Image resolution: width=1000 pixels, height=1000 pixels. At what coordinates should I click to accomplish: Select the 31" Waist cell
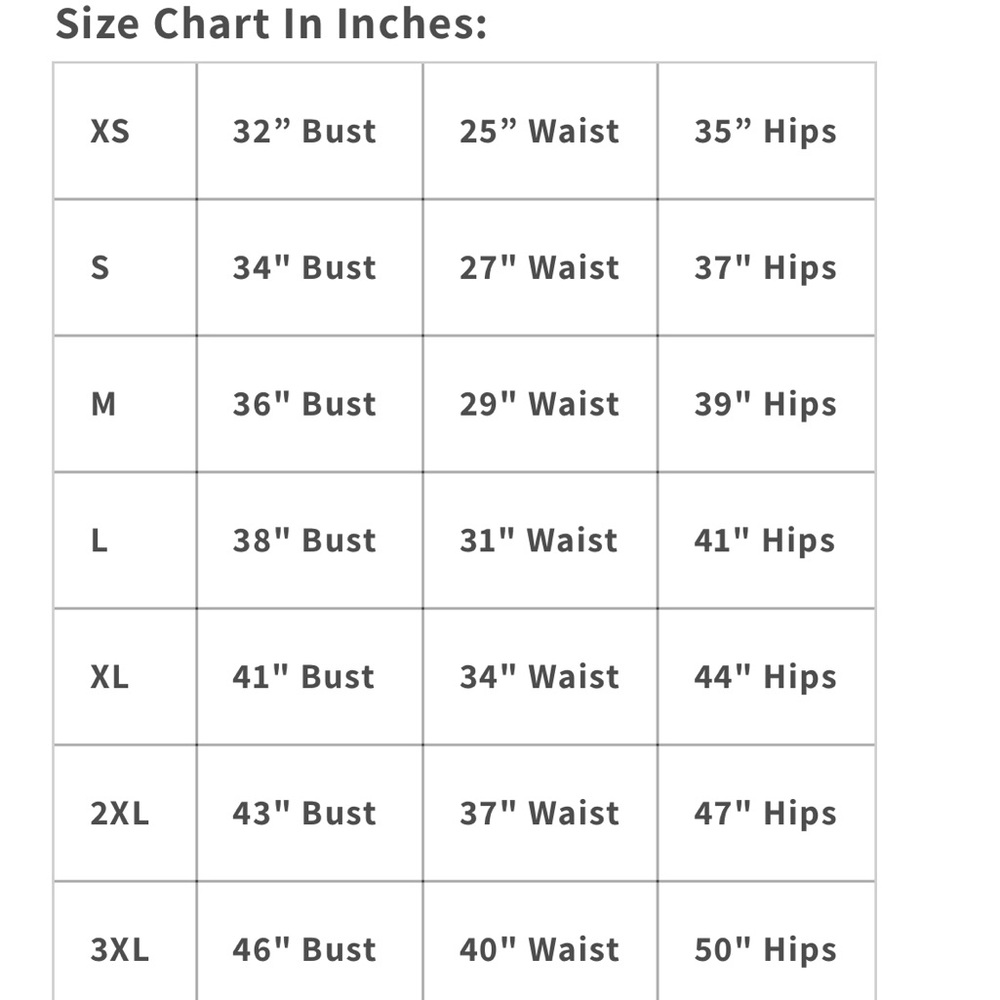[540, 541]
